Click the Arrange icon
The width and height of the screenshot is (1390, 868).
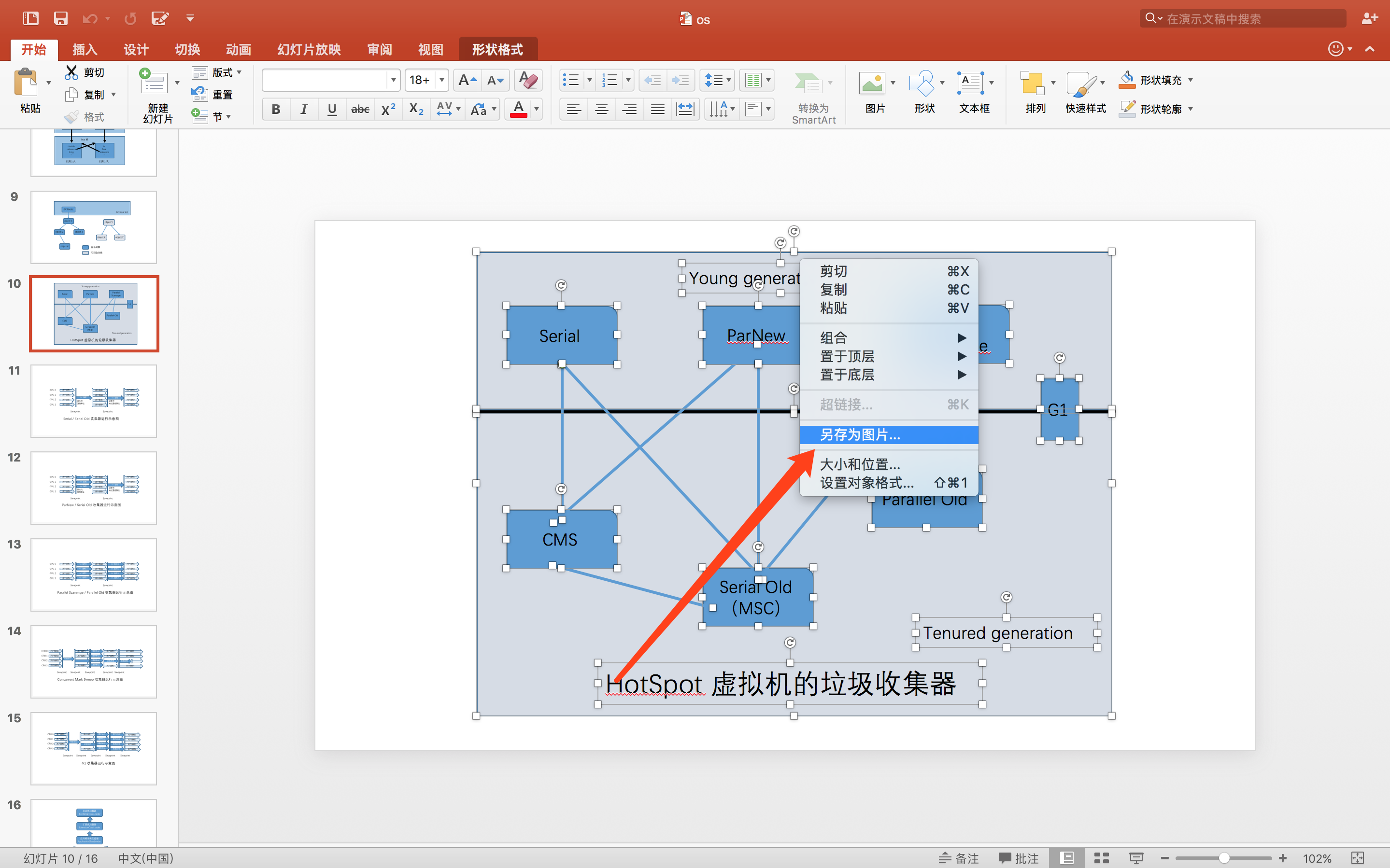[1033, 83]
